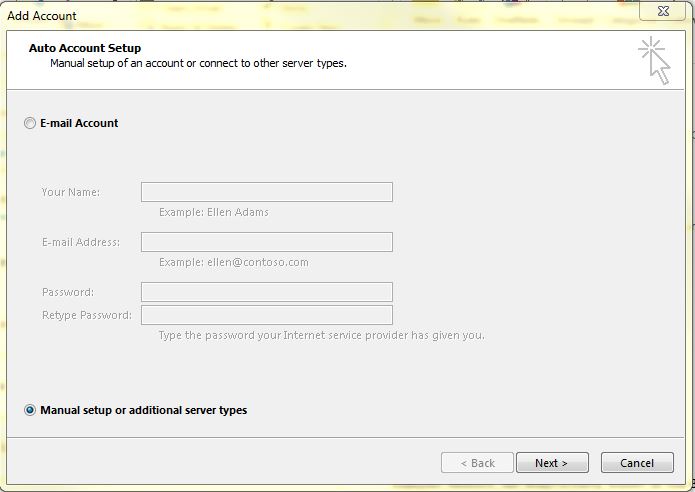The image size is (695, 492).
Task: Click the 'Retype Password:' label
Action: click(x=87, y=315)
